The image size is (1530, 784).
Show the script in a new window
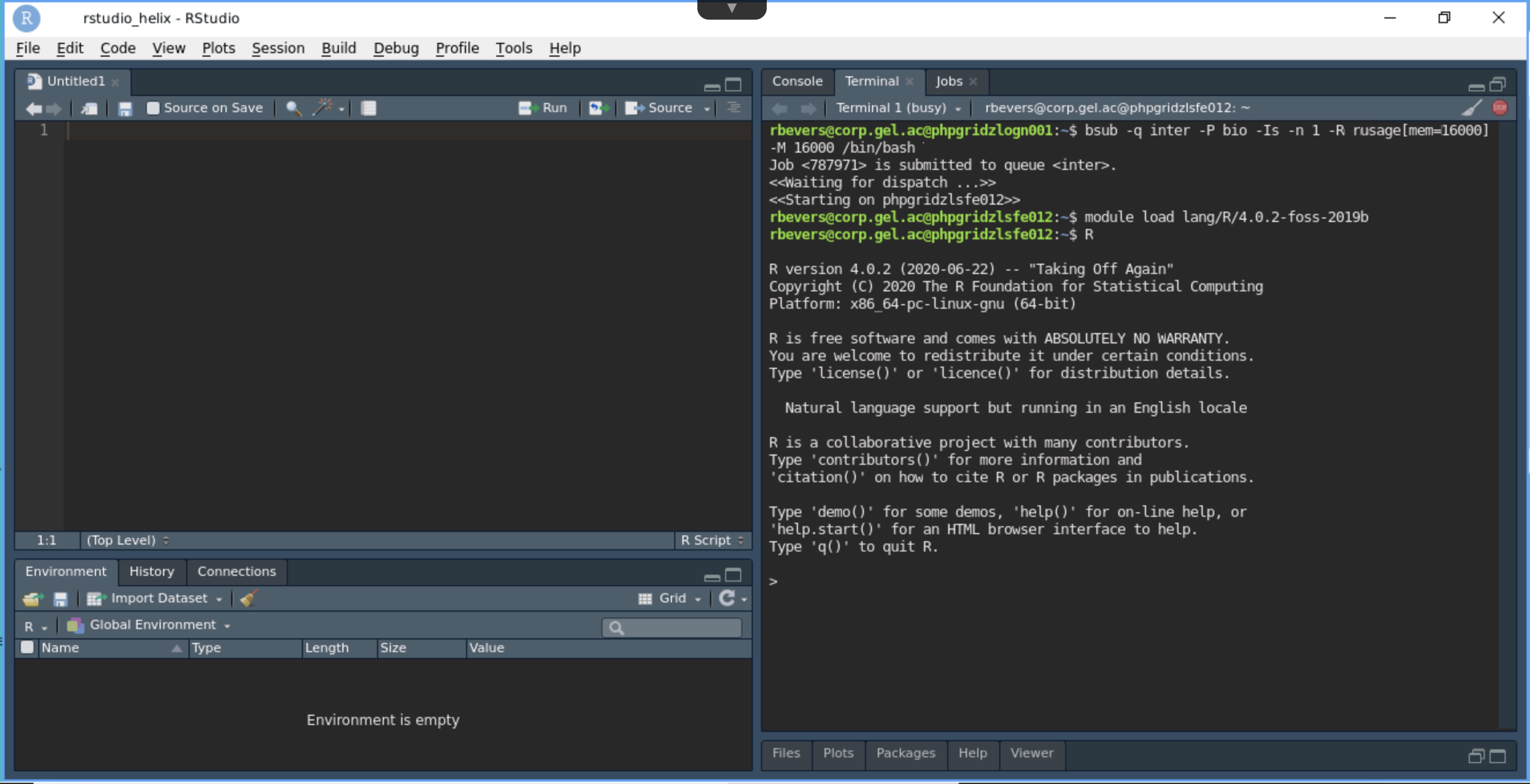[x=90, y=109]
